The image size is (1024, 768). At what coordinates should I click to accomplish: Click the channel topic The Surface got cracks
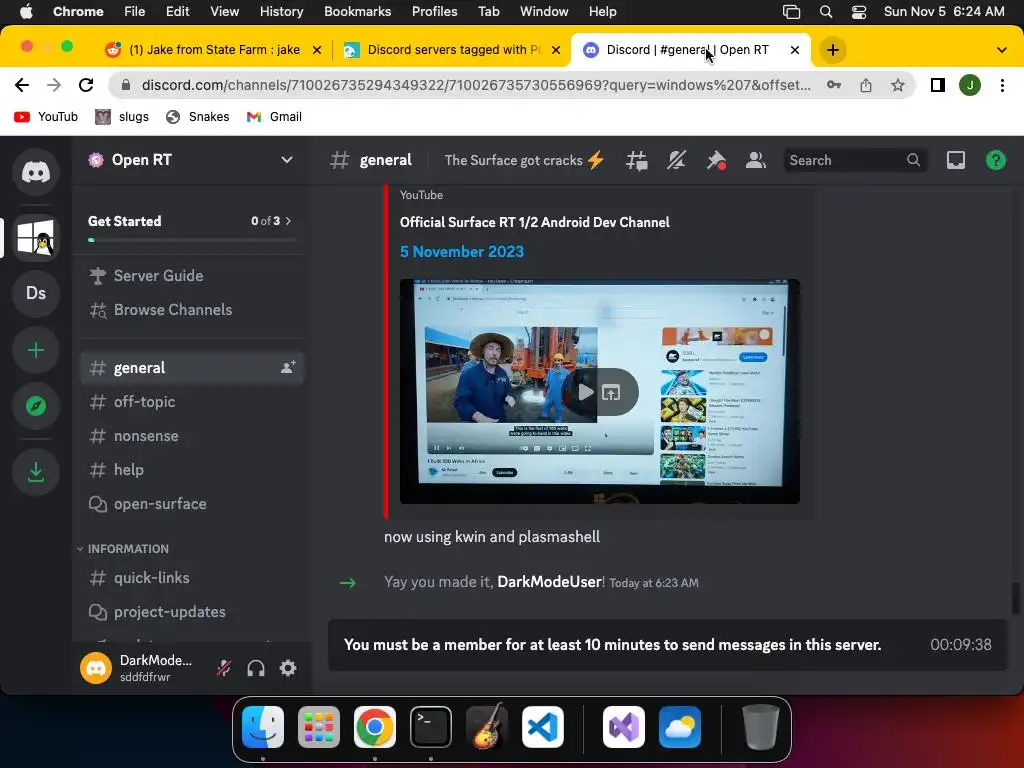[x=524, y=160]
